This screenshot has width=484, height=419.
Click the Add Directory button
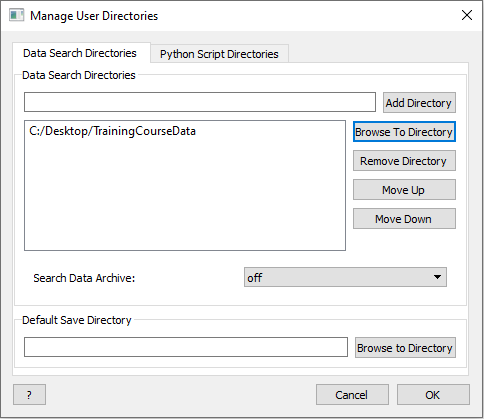pos(419,103)
